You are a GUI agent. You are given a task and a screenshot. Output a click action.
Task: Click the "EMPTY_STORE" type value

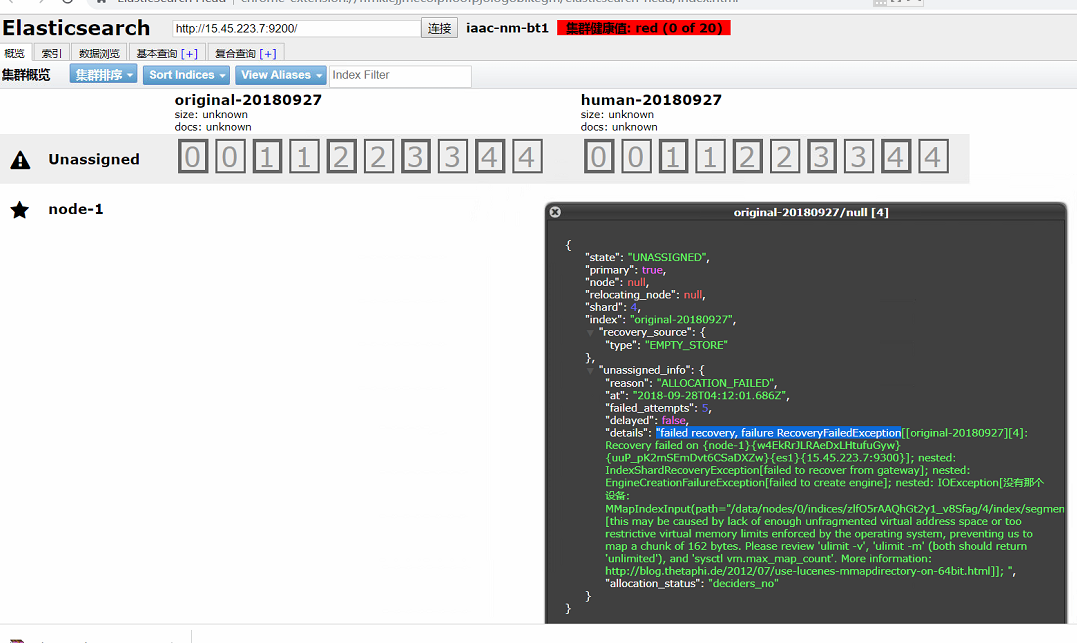(686, 345)
